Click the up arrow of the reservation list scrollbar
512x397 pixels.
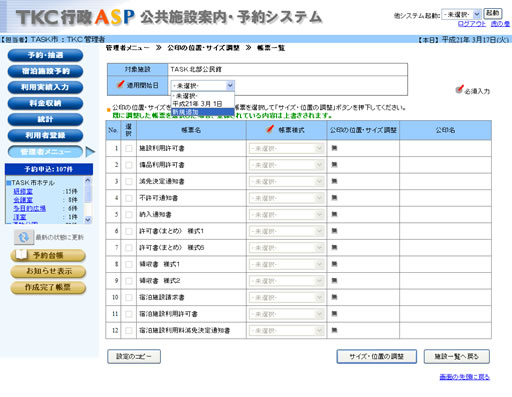[88, 180]
